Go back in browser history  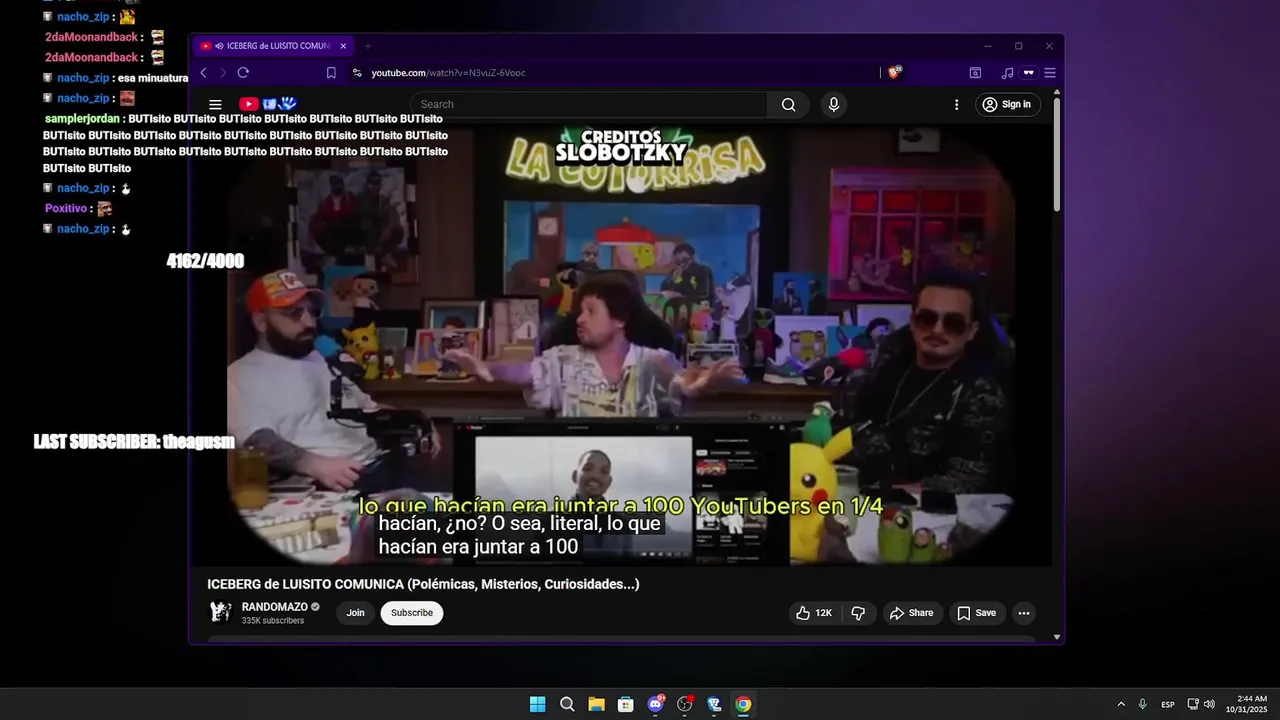click(x=203, y=73)
